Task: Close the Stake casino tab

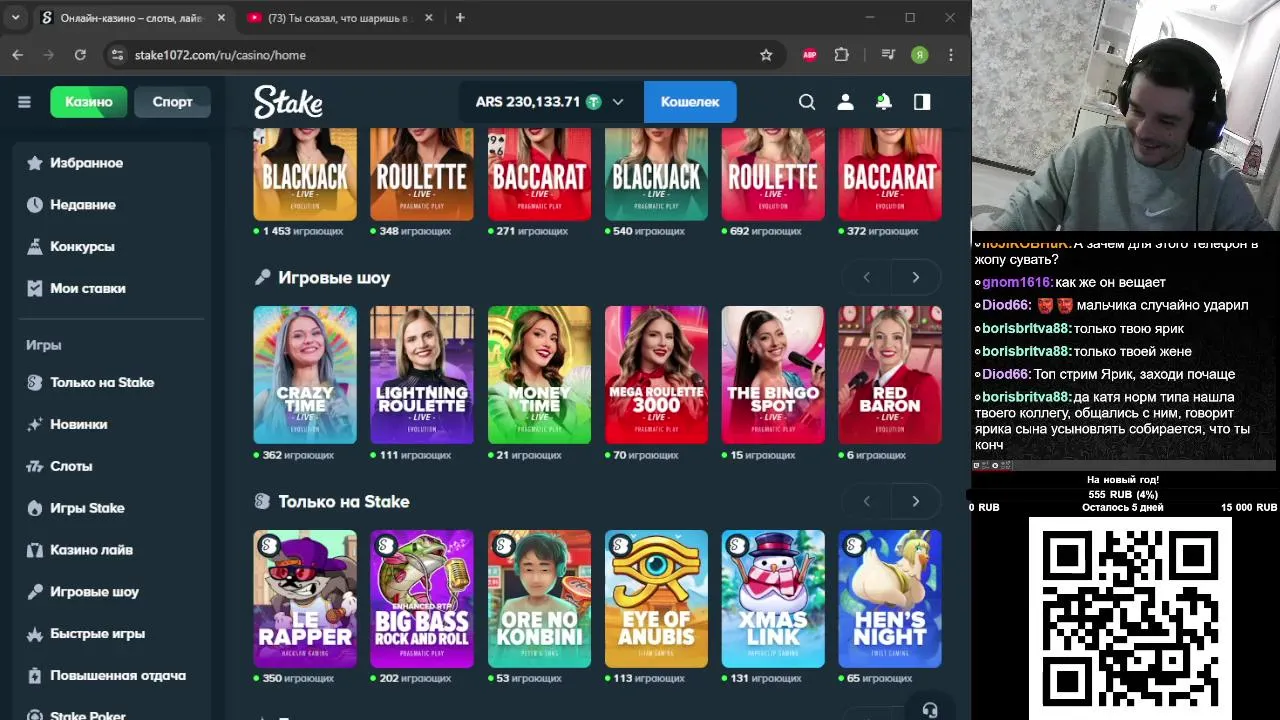Action: click(221, 18)
